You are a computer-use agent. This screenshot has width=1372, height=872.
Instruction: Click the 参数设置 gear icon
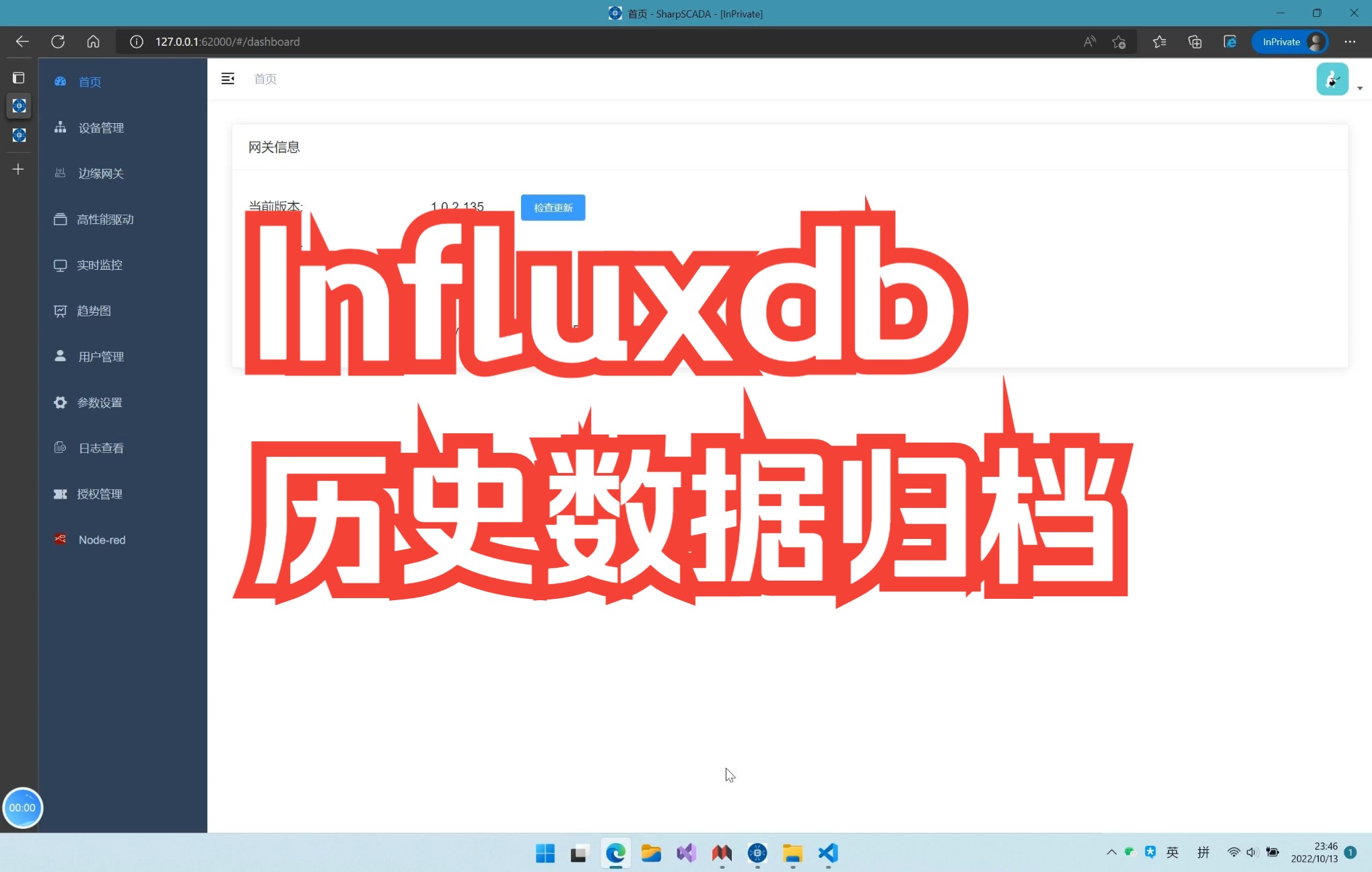point(60,402)
